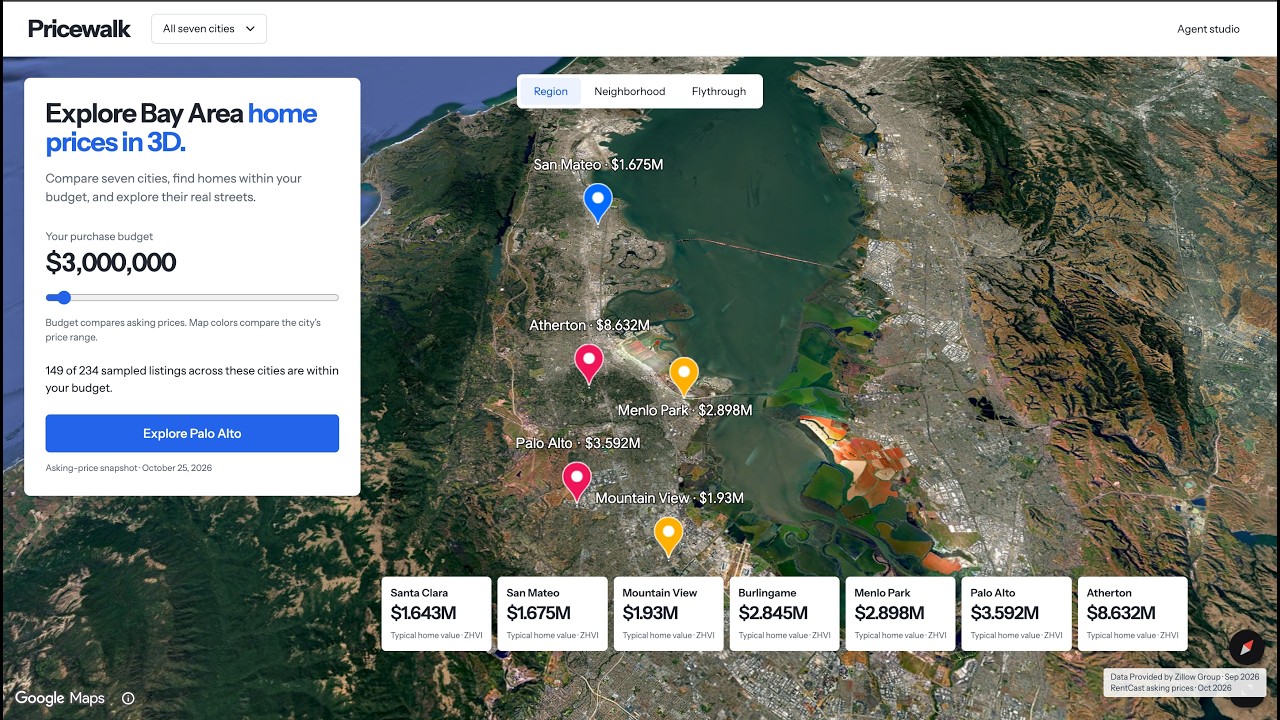The image size is (1280, 720).
Task: Open the All seven cities dropdown
Action: [209, 29]
